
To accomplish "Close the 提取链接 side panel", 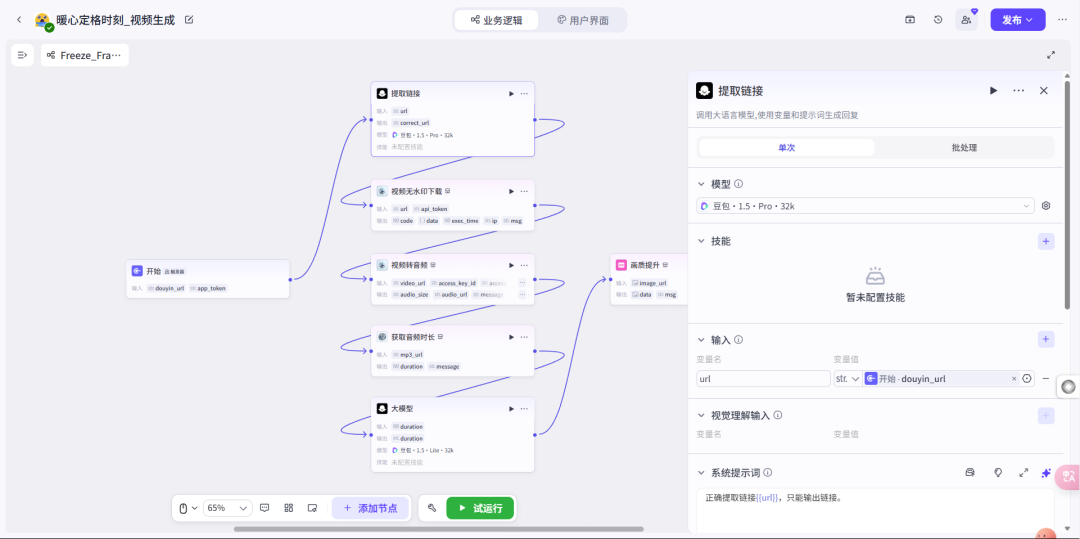I will (x=1043, y=90).
